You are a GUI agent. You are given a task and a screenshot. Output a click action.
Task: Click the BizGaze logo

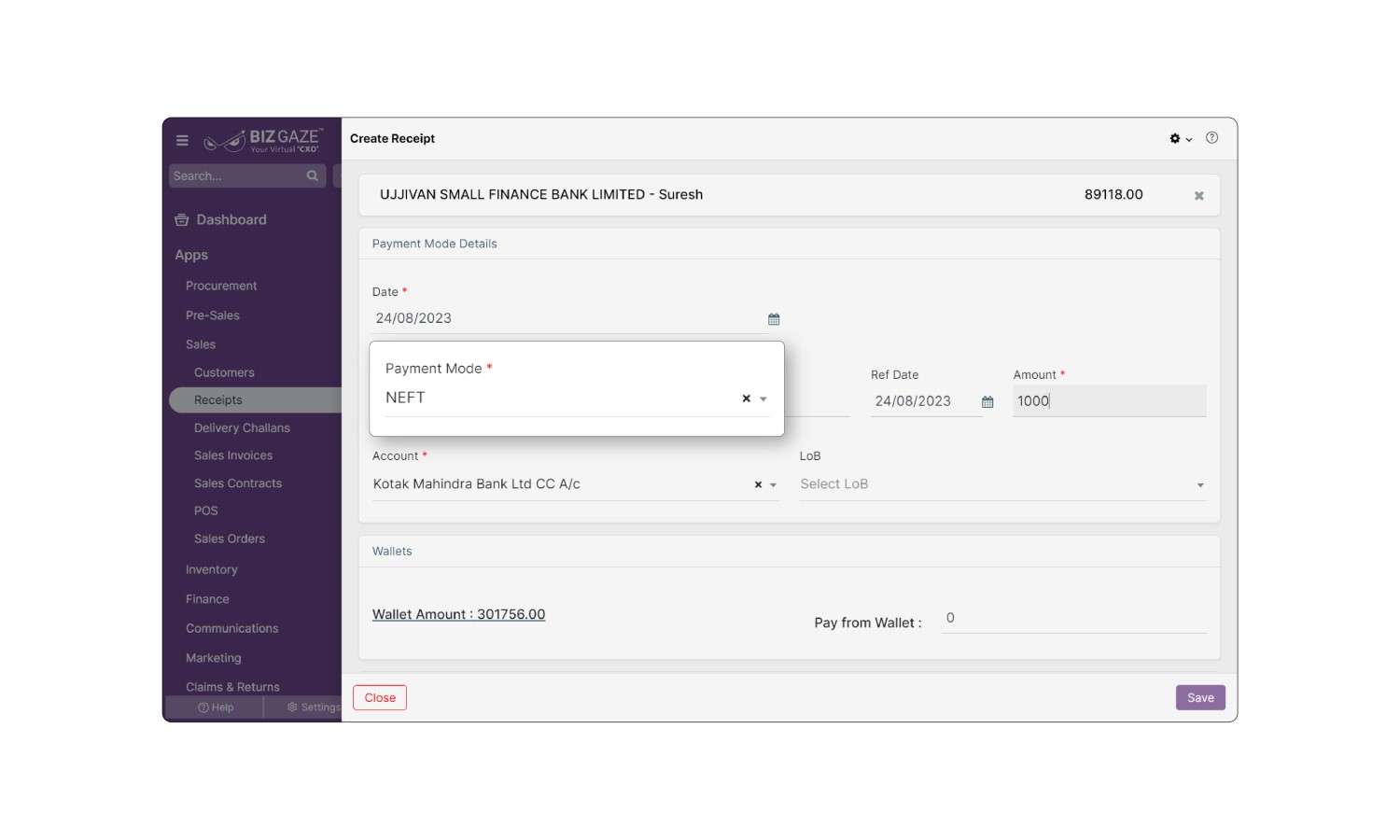pos(264,141)
